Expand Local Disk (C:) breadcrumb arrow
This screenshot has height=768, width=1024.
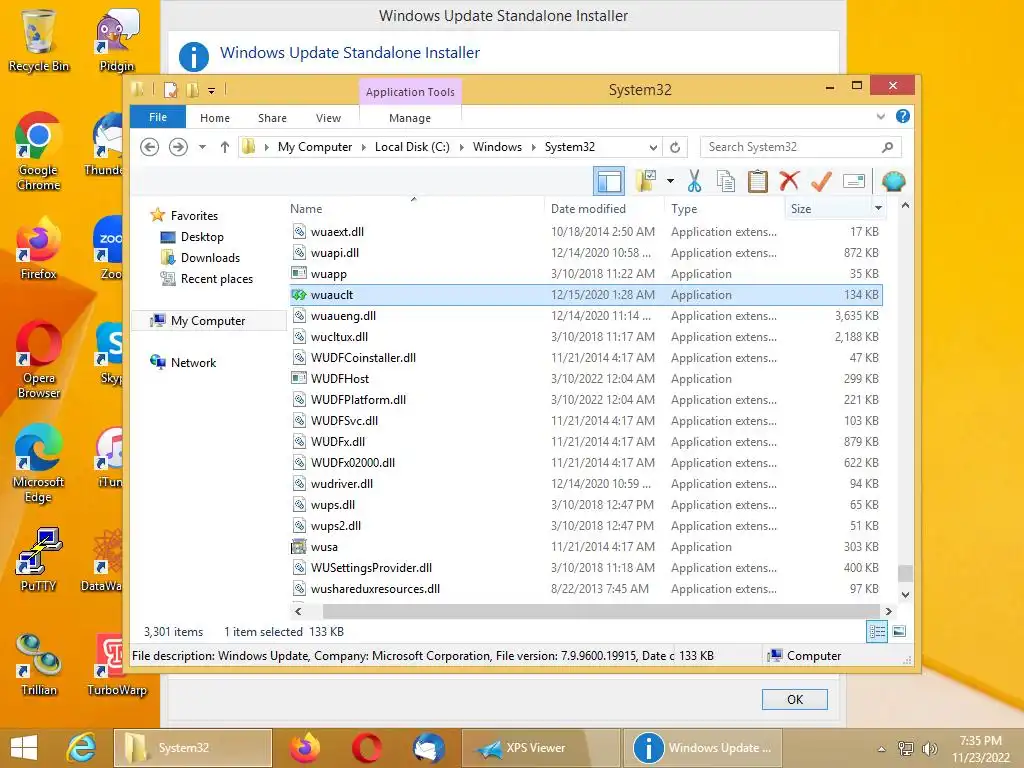pos(462,147)
